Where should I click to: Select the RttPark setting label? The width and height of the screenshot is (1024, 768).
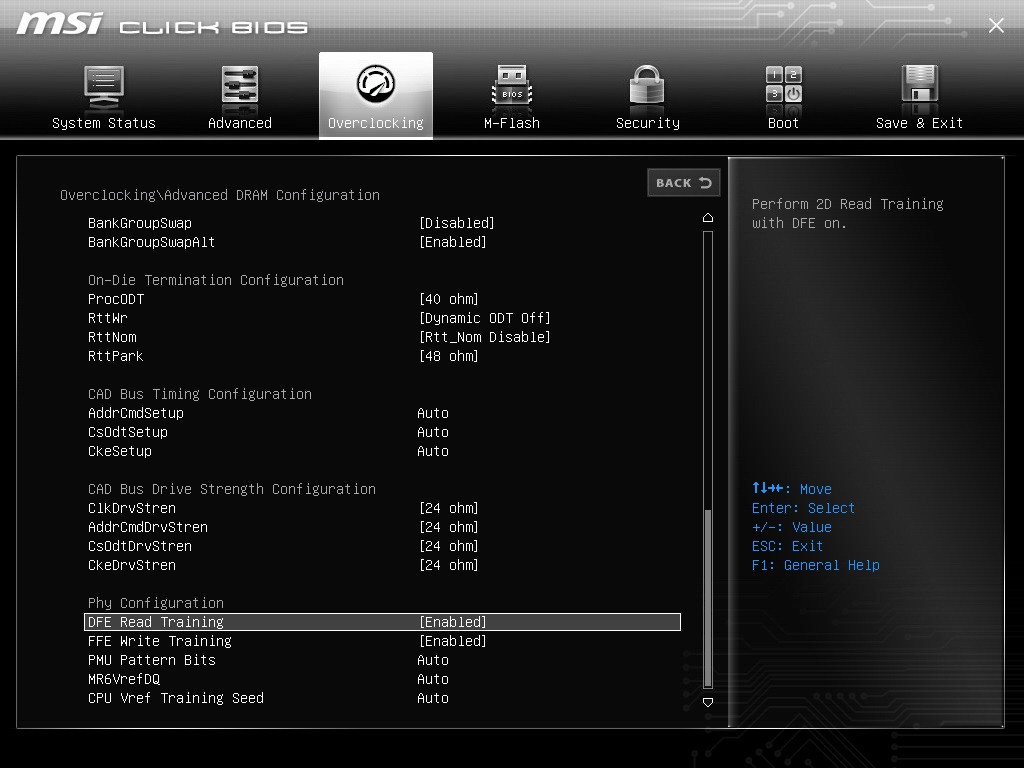pos(116,356)
